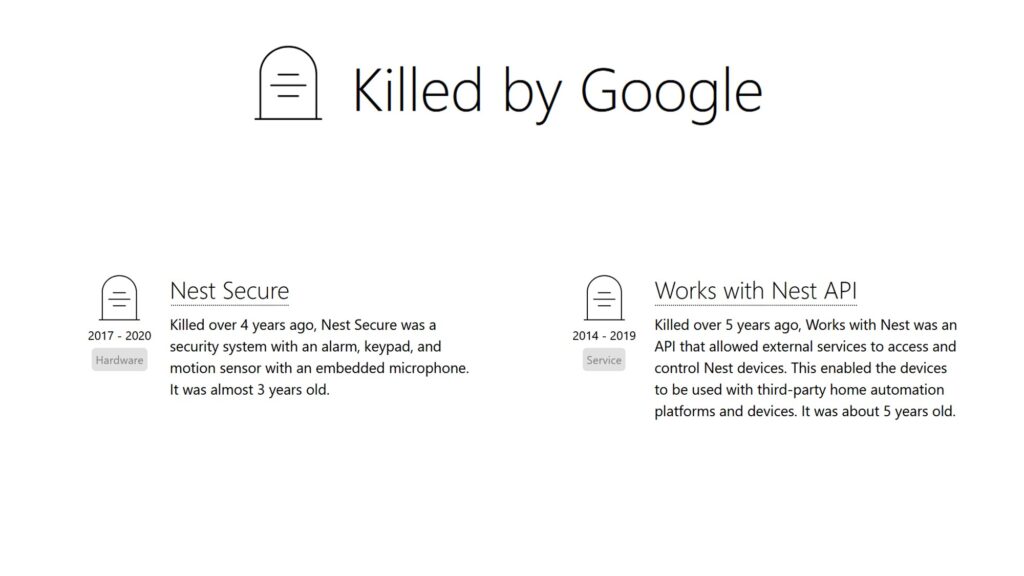This screenshot has width=1024, height=576.
Task: Open the Nest Secure title link
Action: pyautogui.click(x=229, y=291)
